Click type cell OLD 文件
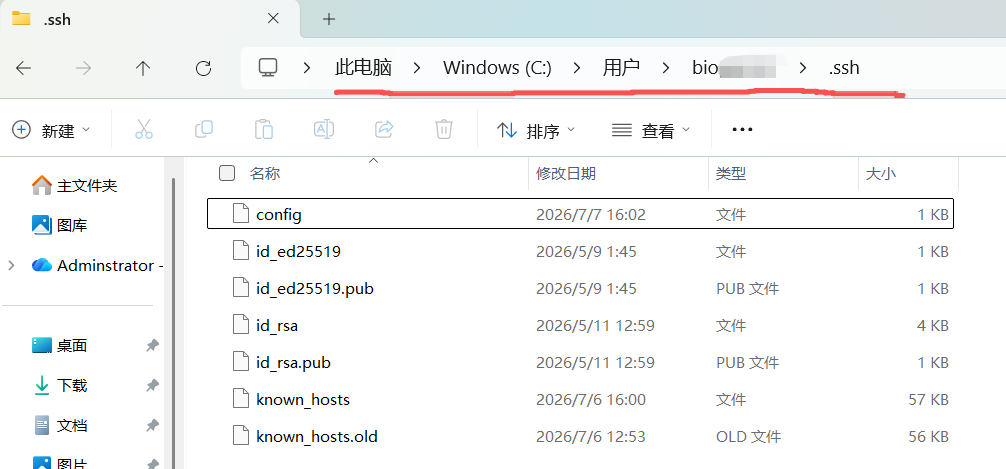 point(748,437)
